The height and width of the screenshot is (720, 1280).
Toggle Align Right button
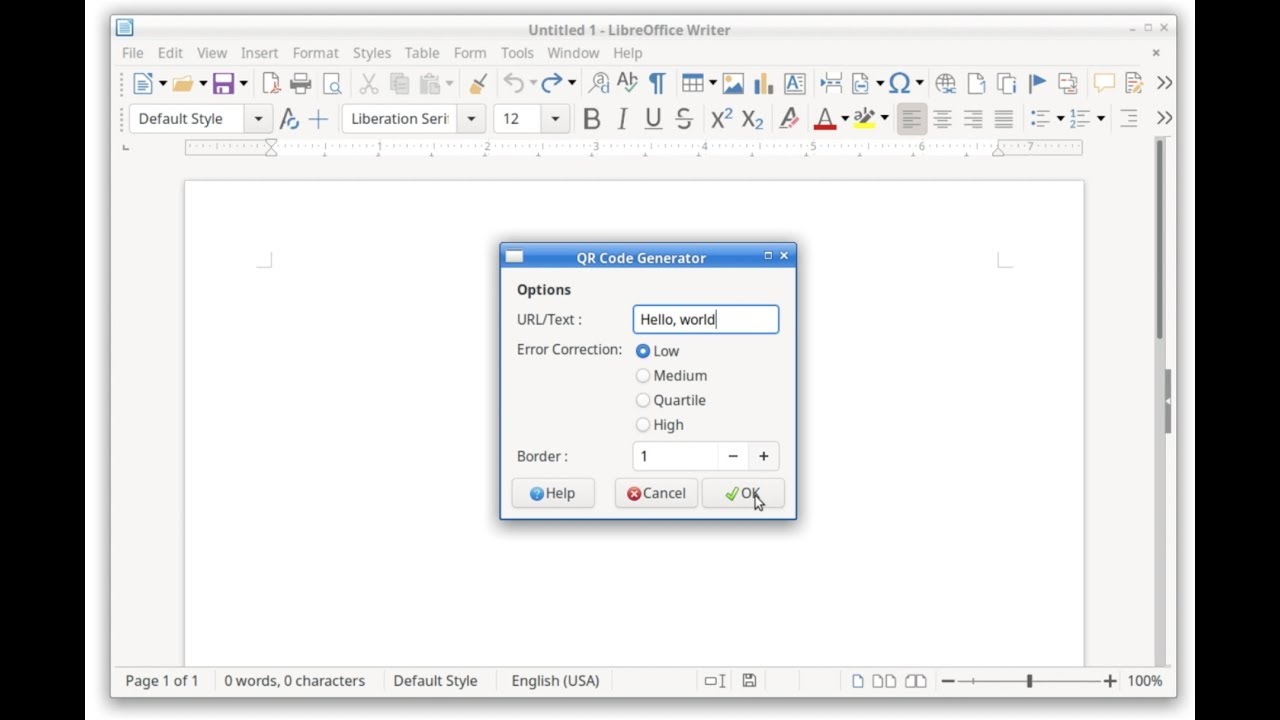click(973, 119)
